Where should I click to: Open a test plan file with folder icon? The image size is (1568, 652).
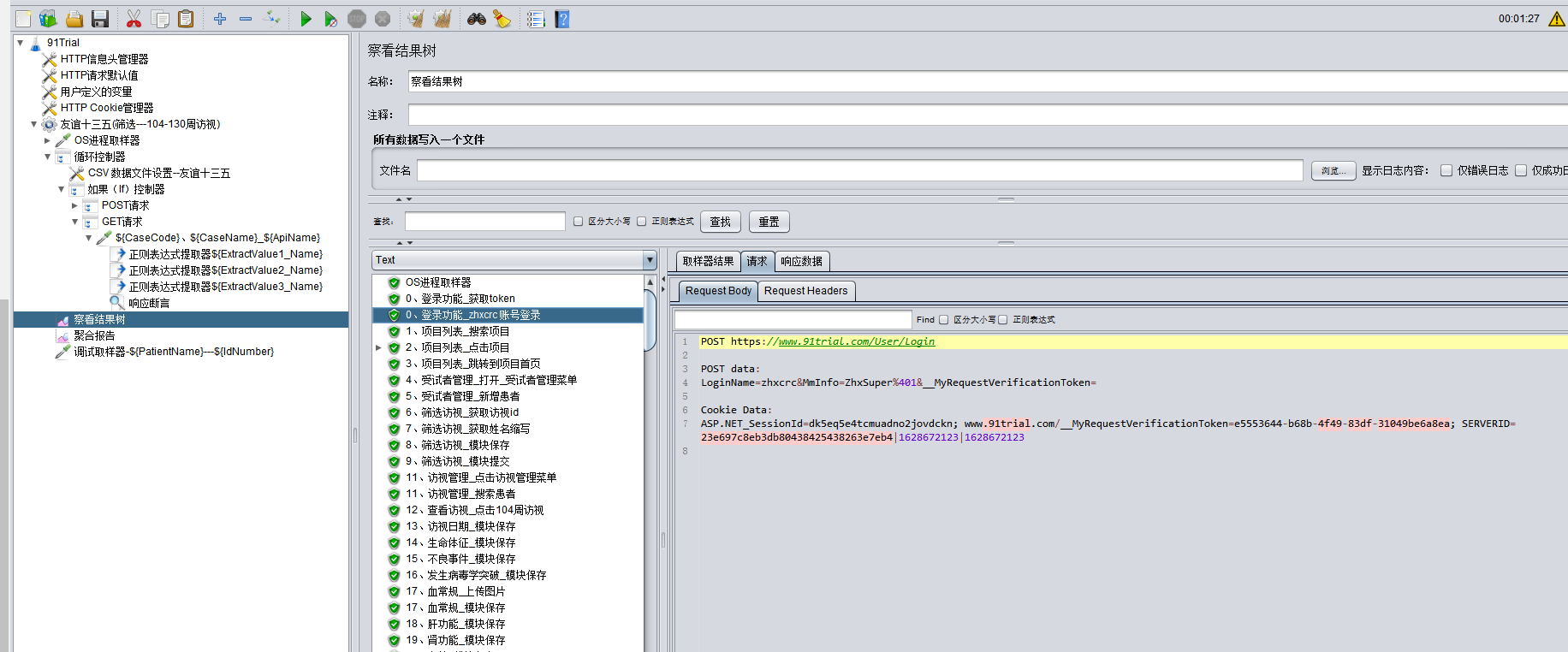click(x=74, y=19)
